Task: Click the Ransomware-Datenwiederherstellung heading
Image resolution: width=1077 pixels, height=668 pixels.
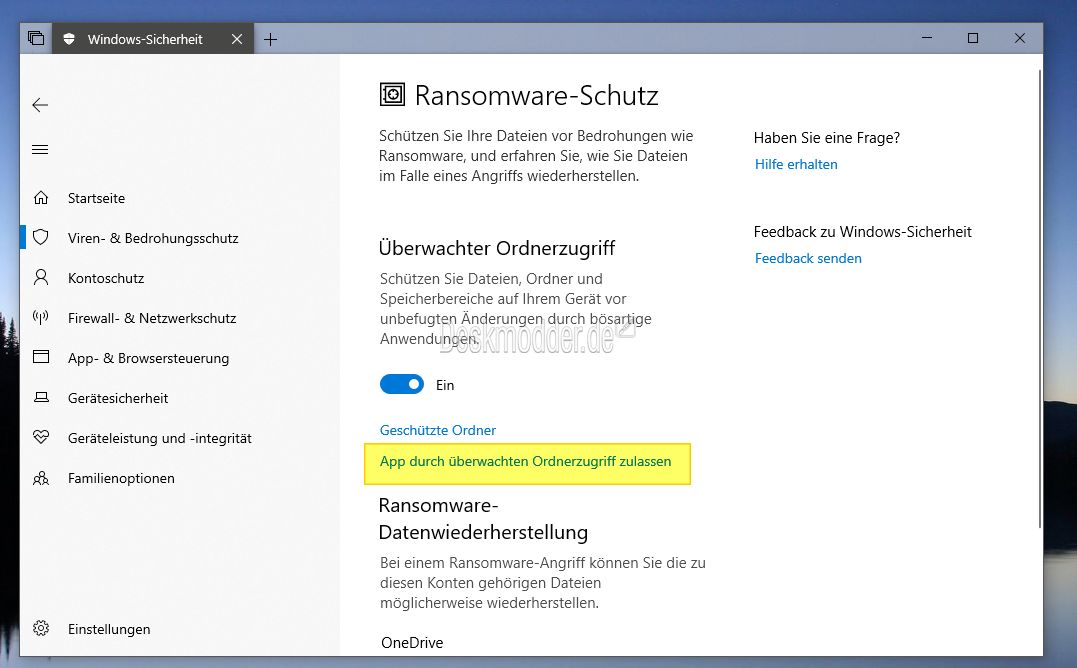Action: (x=483, y=518)
